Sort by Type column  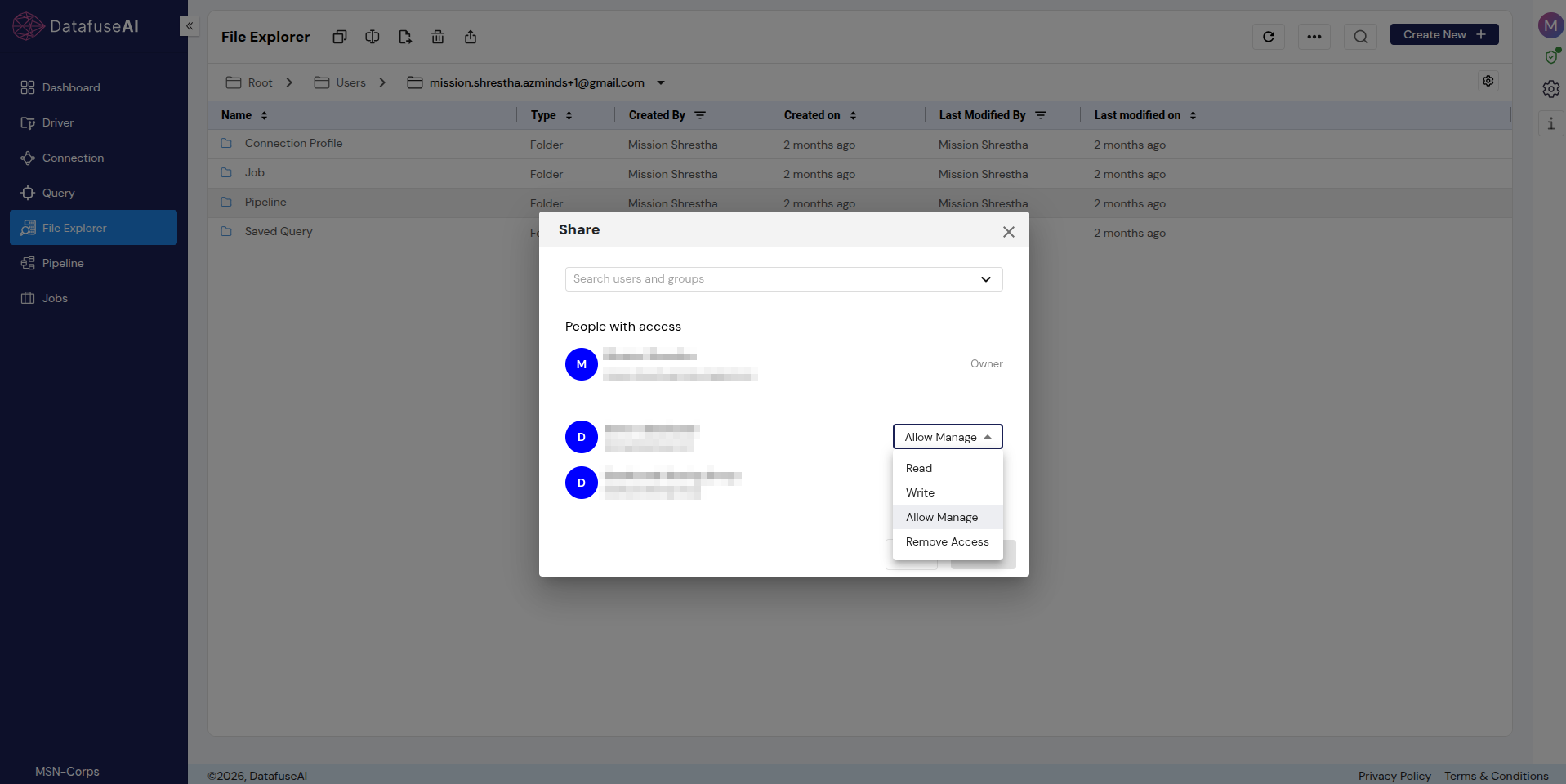point(569,115)
